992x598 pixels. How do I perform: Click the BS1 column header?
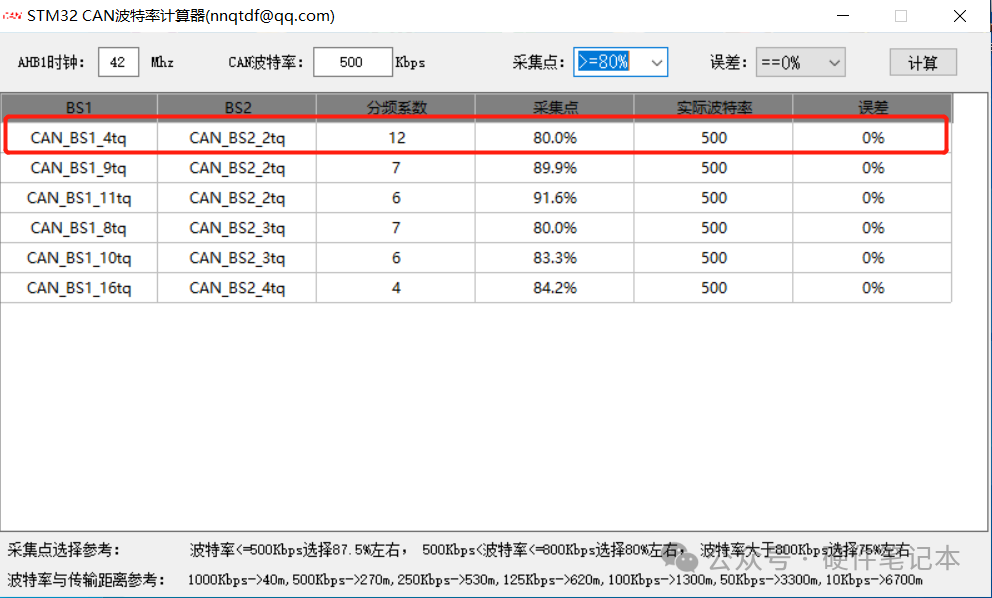(80, 105)
